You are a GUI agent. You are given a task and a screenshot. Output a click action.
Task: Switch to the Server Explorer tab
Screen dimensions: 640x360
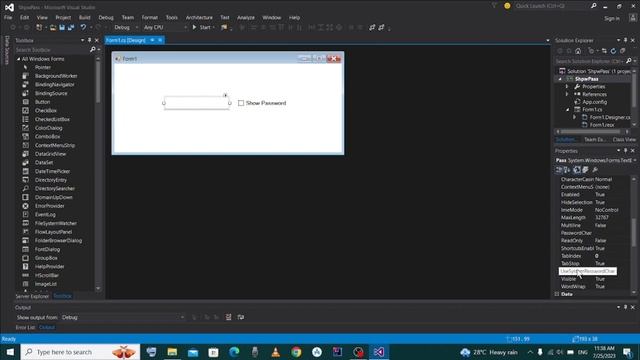32,296
